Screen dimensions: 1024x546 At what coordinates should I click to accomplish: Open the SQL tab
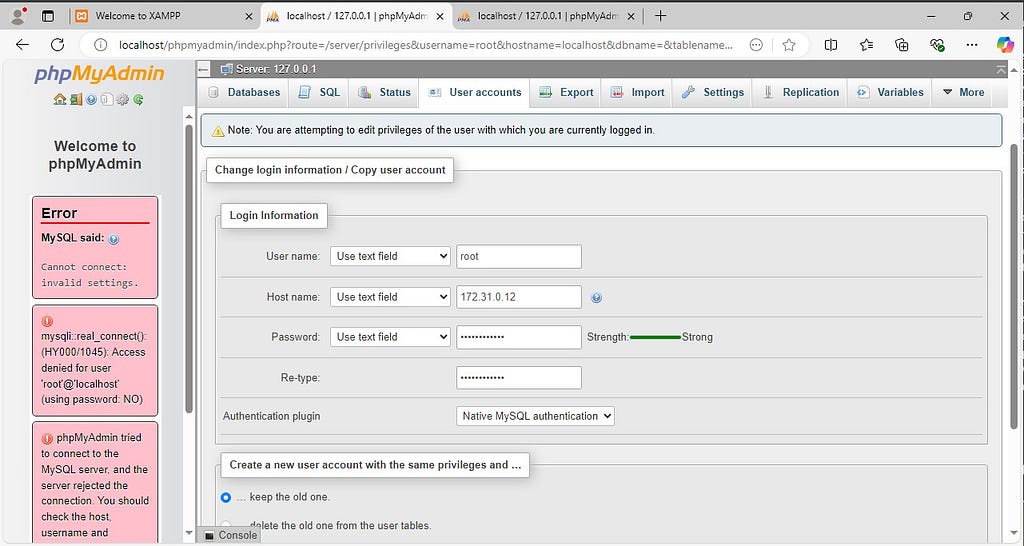tap(319, 93)
